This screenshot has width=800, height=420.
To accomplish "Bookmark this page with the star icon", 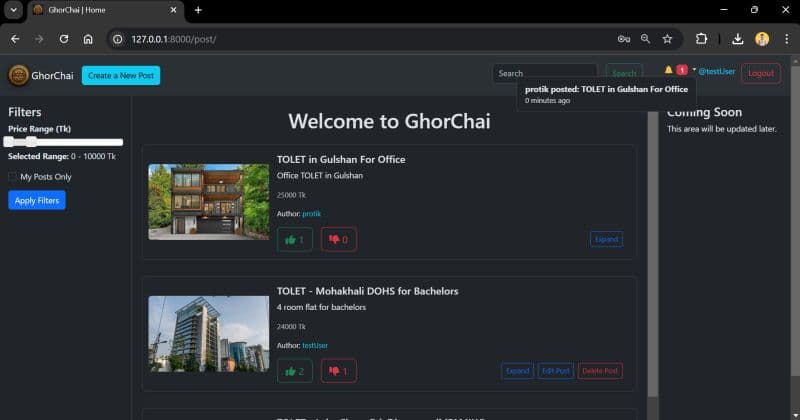I will click(667, 39).
